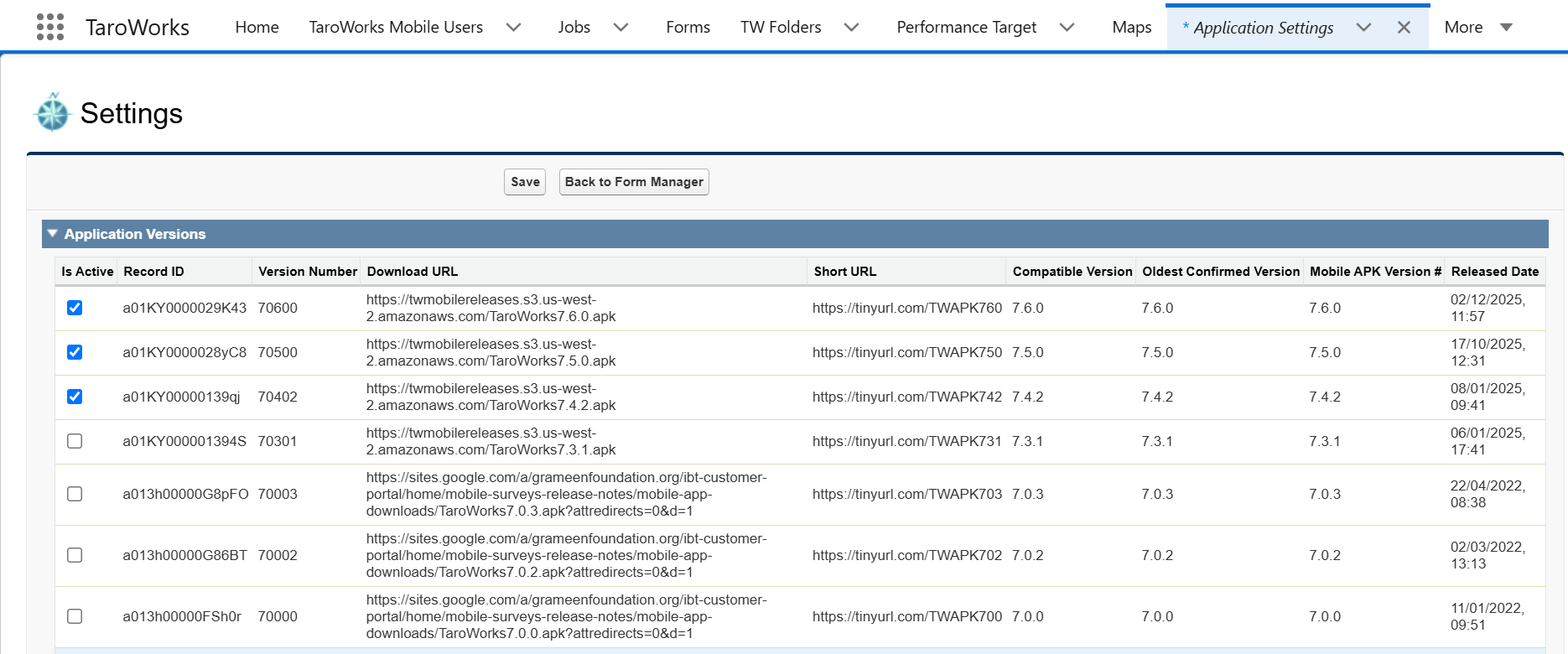Click record ID a013h00000G8pFO
The image size is (1568, 654).
click(185, 494)
